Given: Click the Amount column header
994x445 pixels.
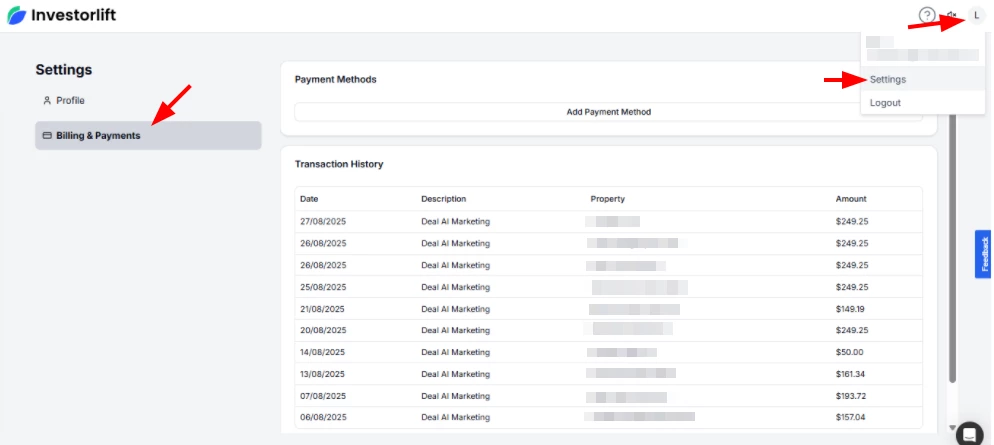Looking at the screenshot, I should click(851, 199).
